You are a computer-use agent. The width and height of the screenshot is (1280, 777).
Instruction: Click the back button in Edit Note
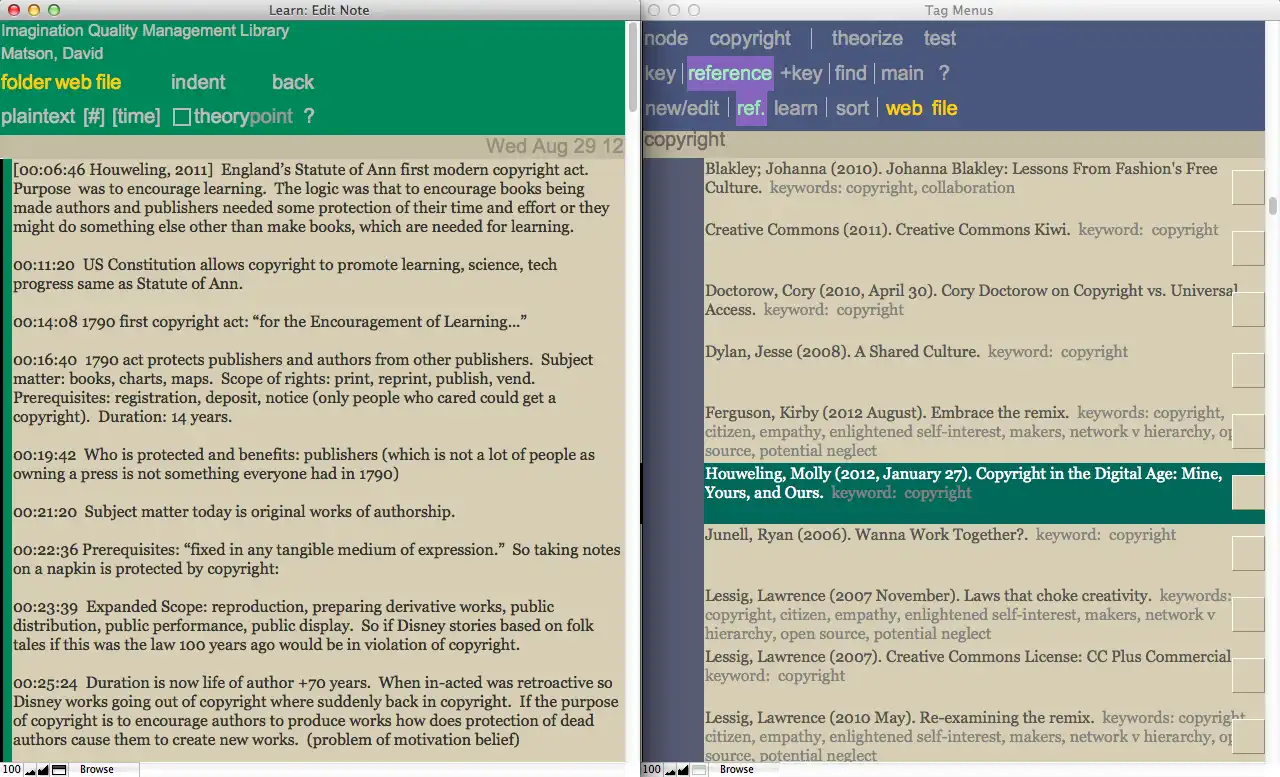click(x=293, y=82)
